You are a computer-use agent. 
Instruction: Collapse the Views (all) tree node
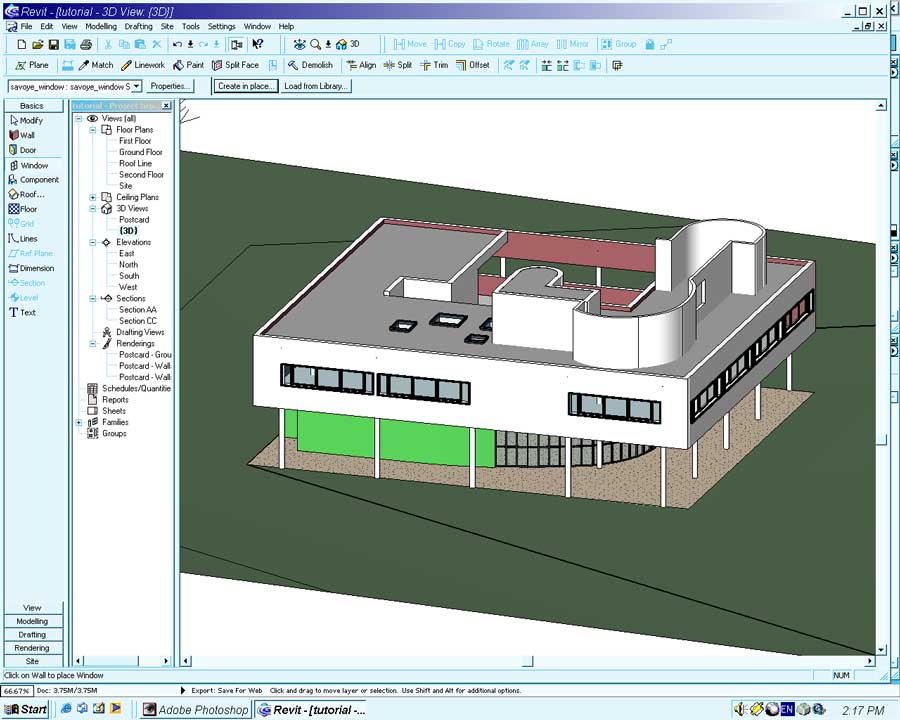tap(79, 118)
